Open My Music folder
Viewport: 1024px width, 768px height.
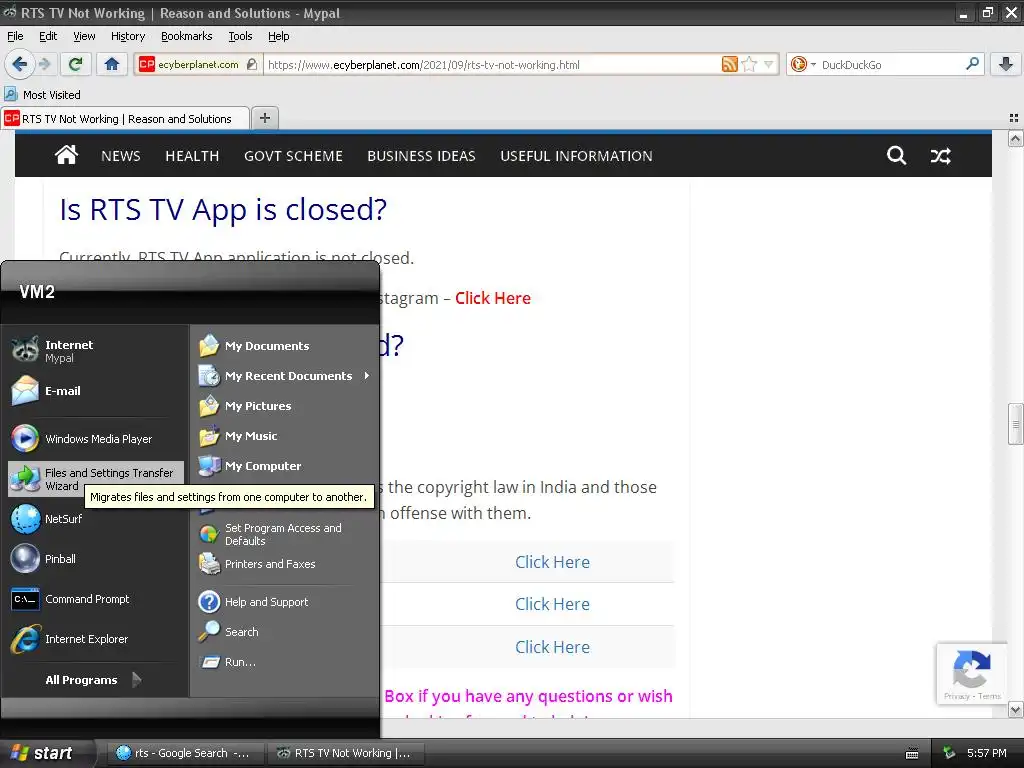click(285, 436)
